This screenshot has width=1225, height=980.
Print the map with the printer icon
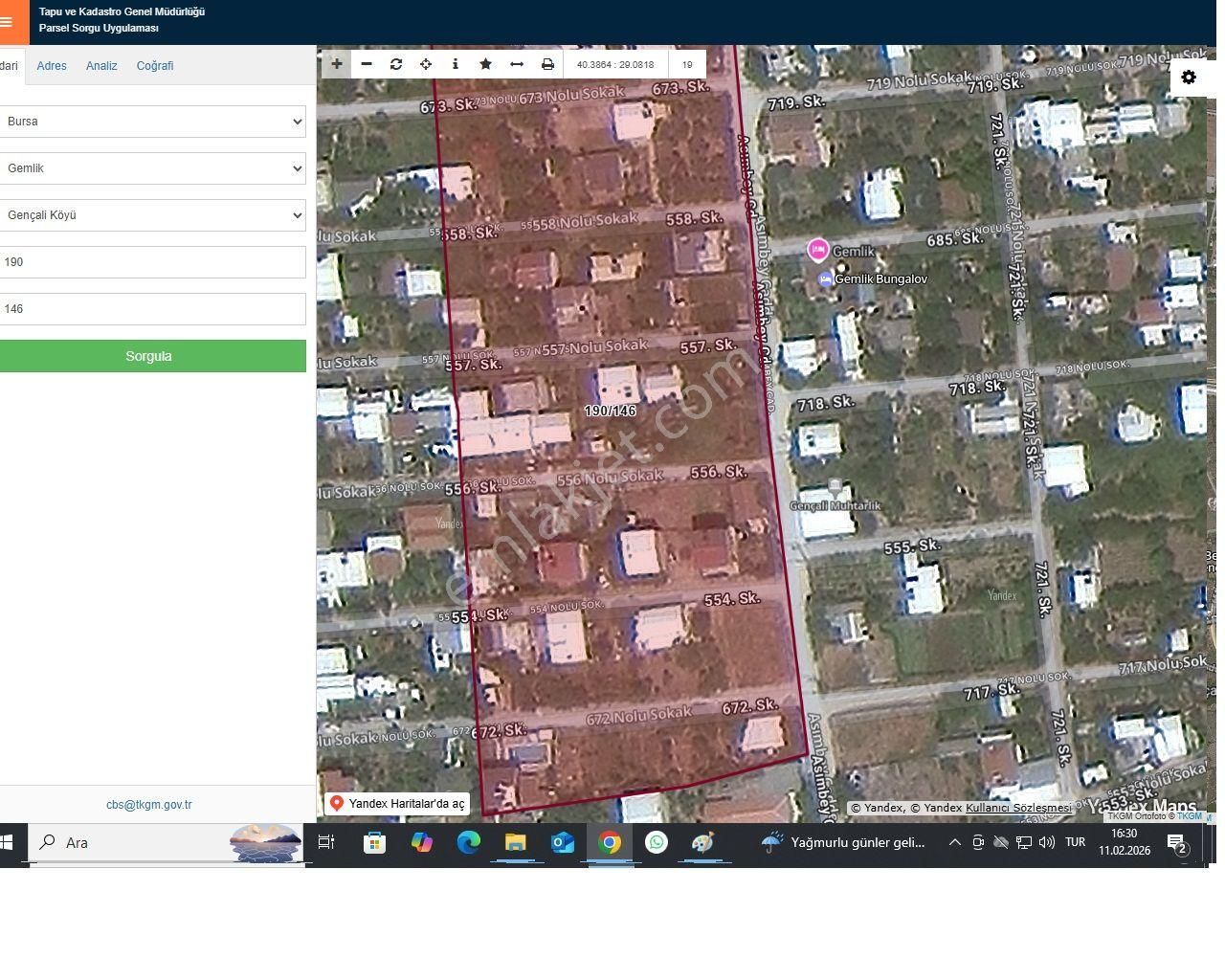point(547,64)
